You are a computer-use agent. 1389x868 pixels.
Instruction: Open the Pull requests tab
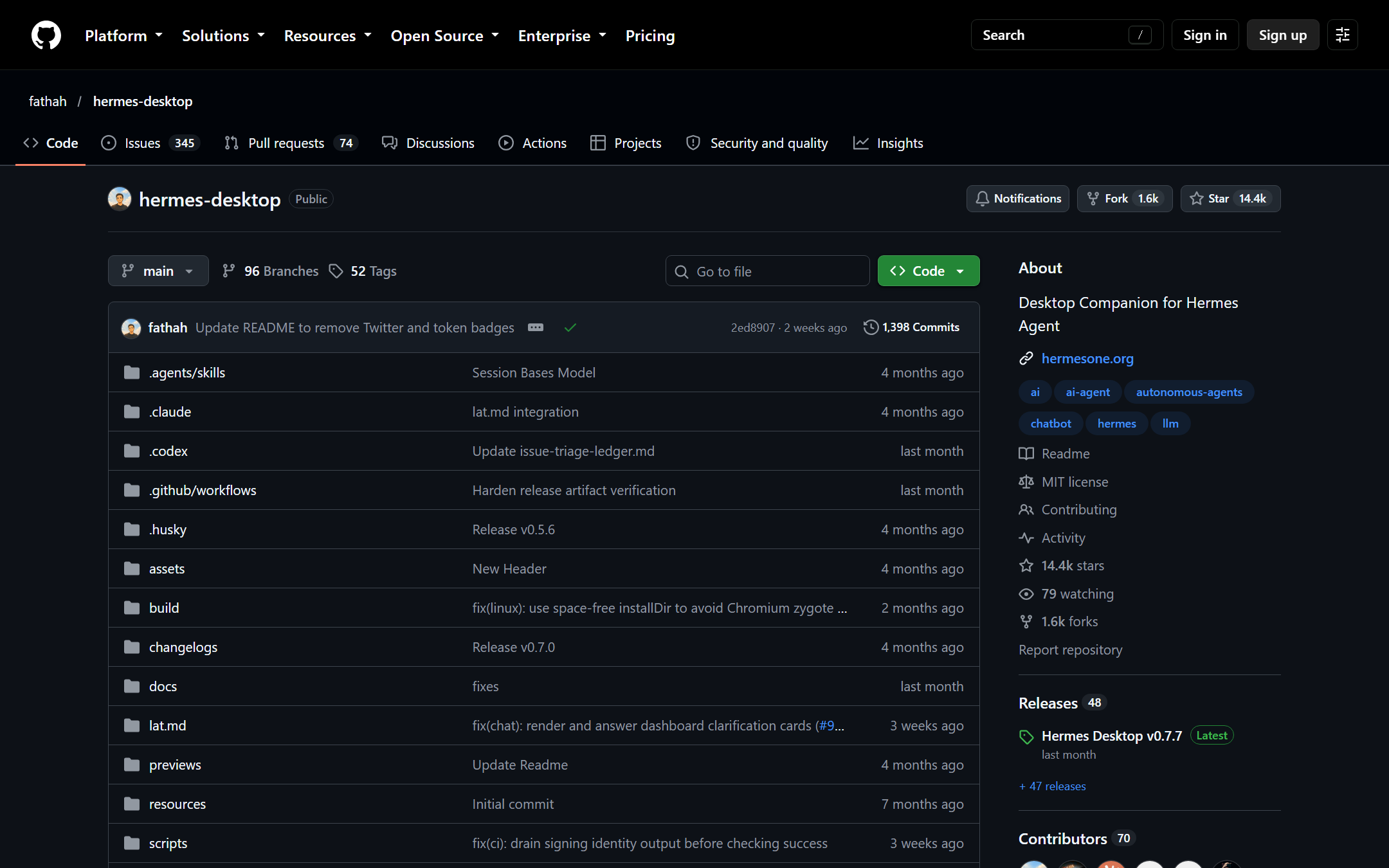(x=291, y=143)
